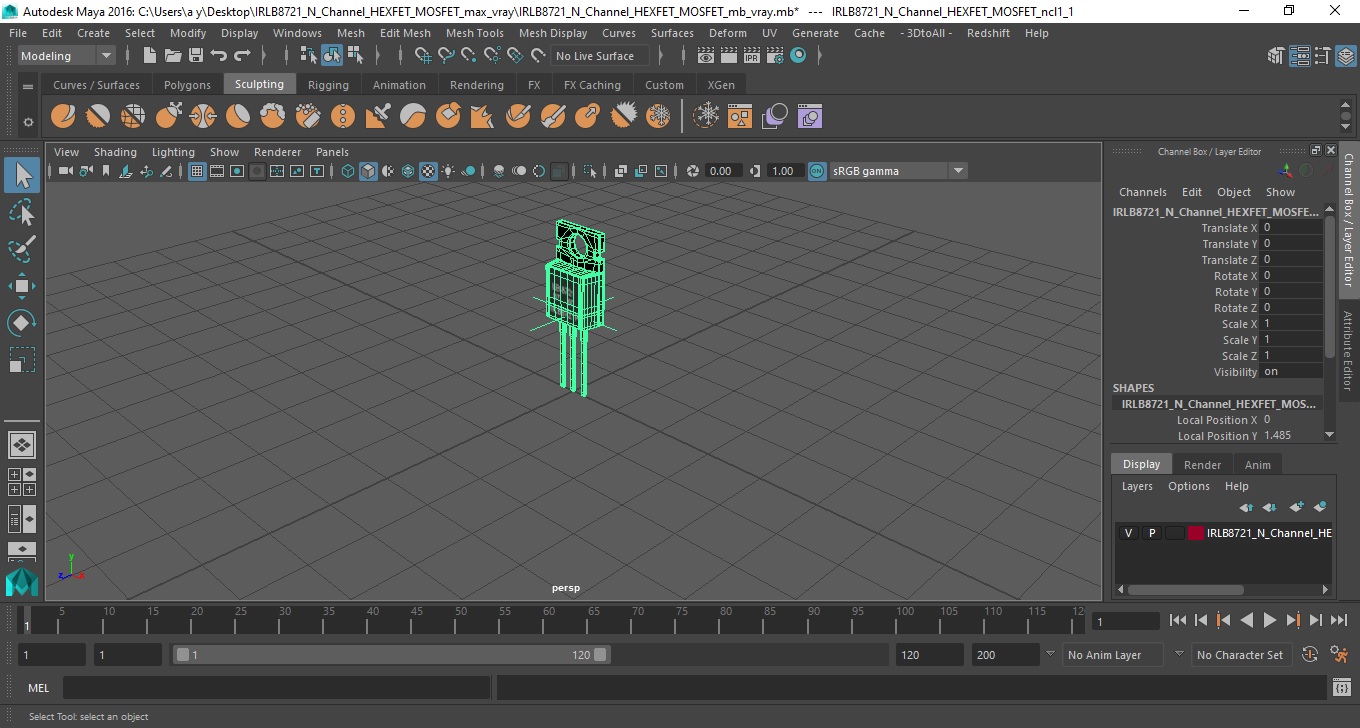Viewport: 1360px width, 728px height.
Task: Choose the Lasso select tool
Action: click(22, 213)
